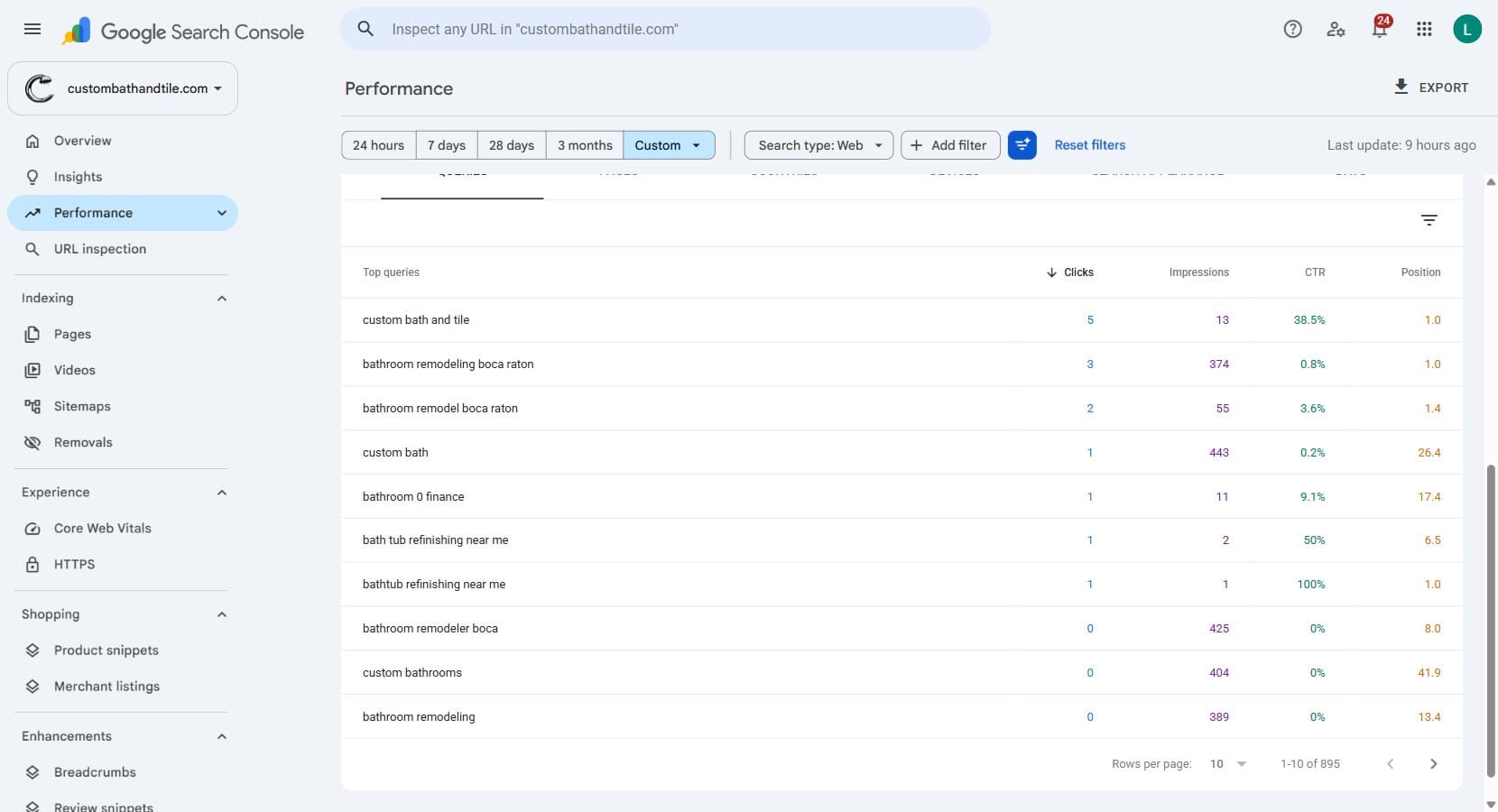Image resolution: width=1498 pixels, height=812 pixels.
Task: Click the Export download icon
Action: pos(1401,87)
